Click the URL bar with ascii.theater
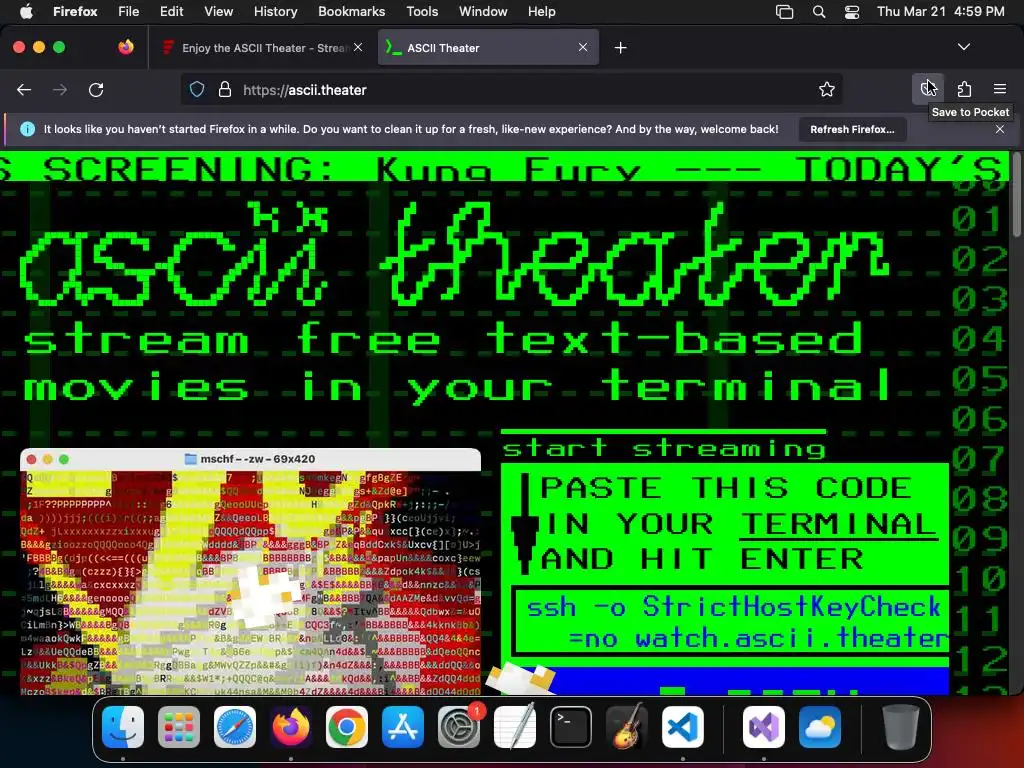The width and height of the screenshot is (1024, 768). coord(511,89)
